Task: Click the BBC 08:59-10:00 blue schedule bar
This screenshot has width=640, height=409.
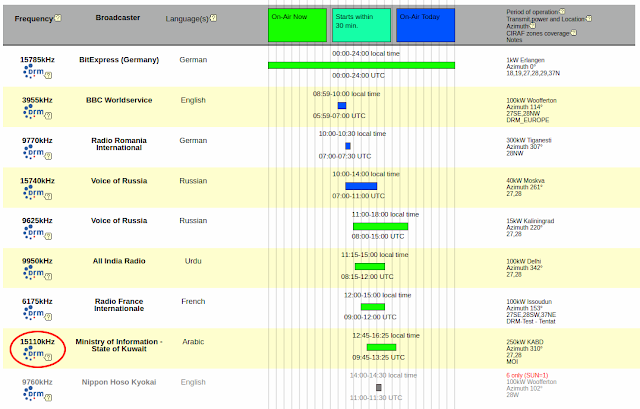Action: click(342, 106)
